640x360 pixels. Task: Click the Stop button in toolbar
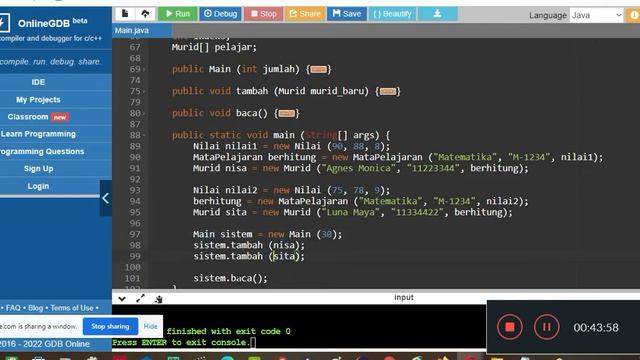pos(263,14)
